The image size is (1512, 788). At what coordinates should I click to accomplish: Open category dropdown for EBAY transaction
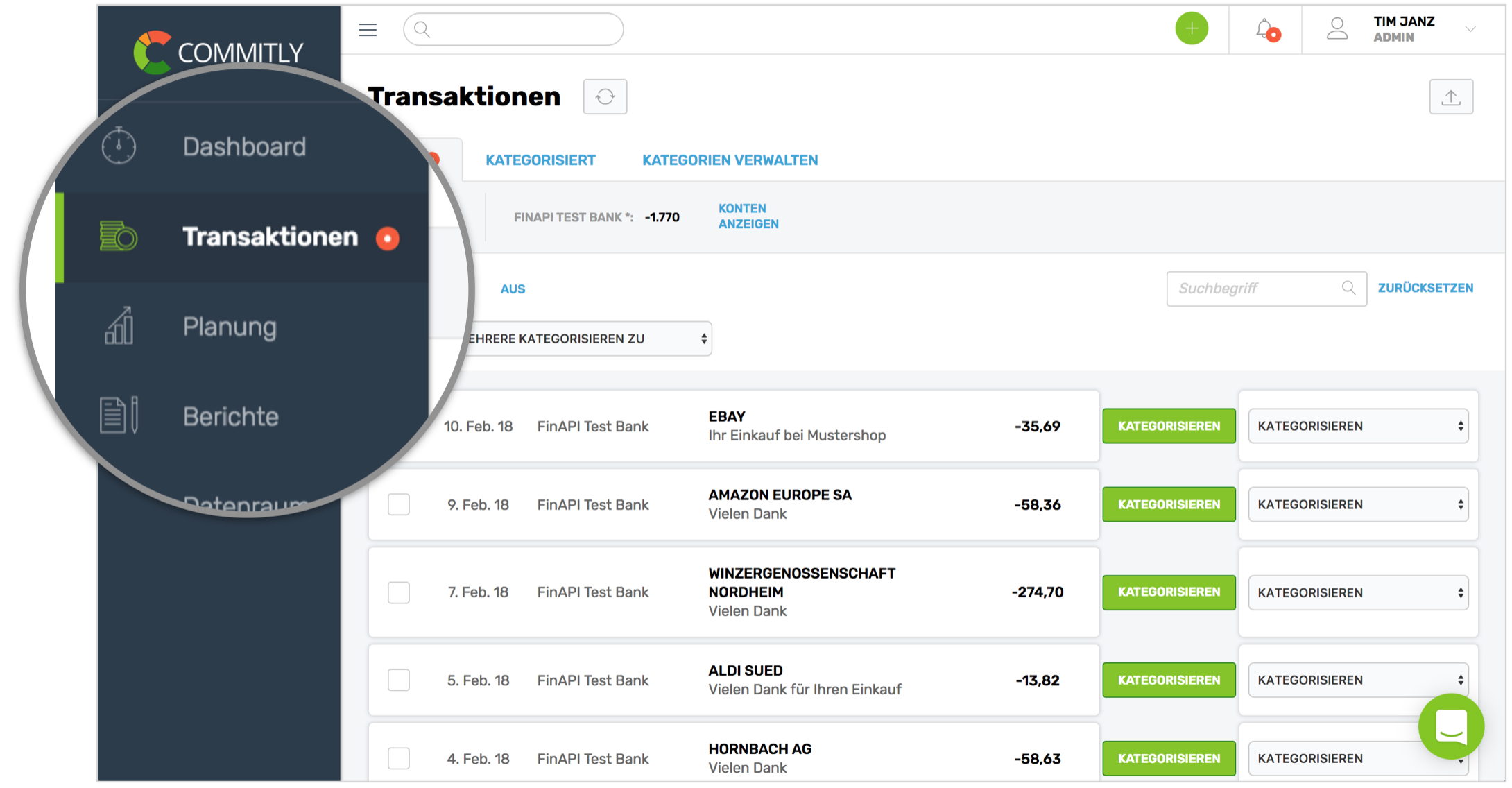coord(1358,426)
